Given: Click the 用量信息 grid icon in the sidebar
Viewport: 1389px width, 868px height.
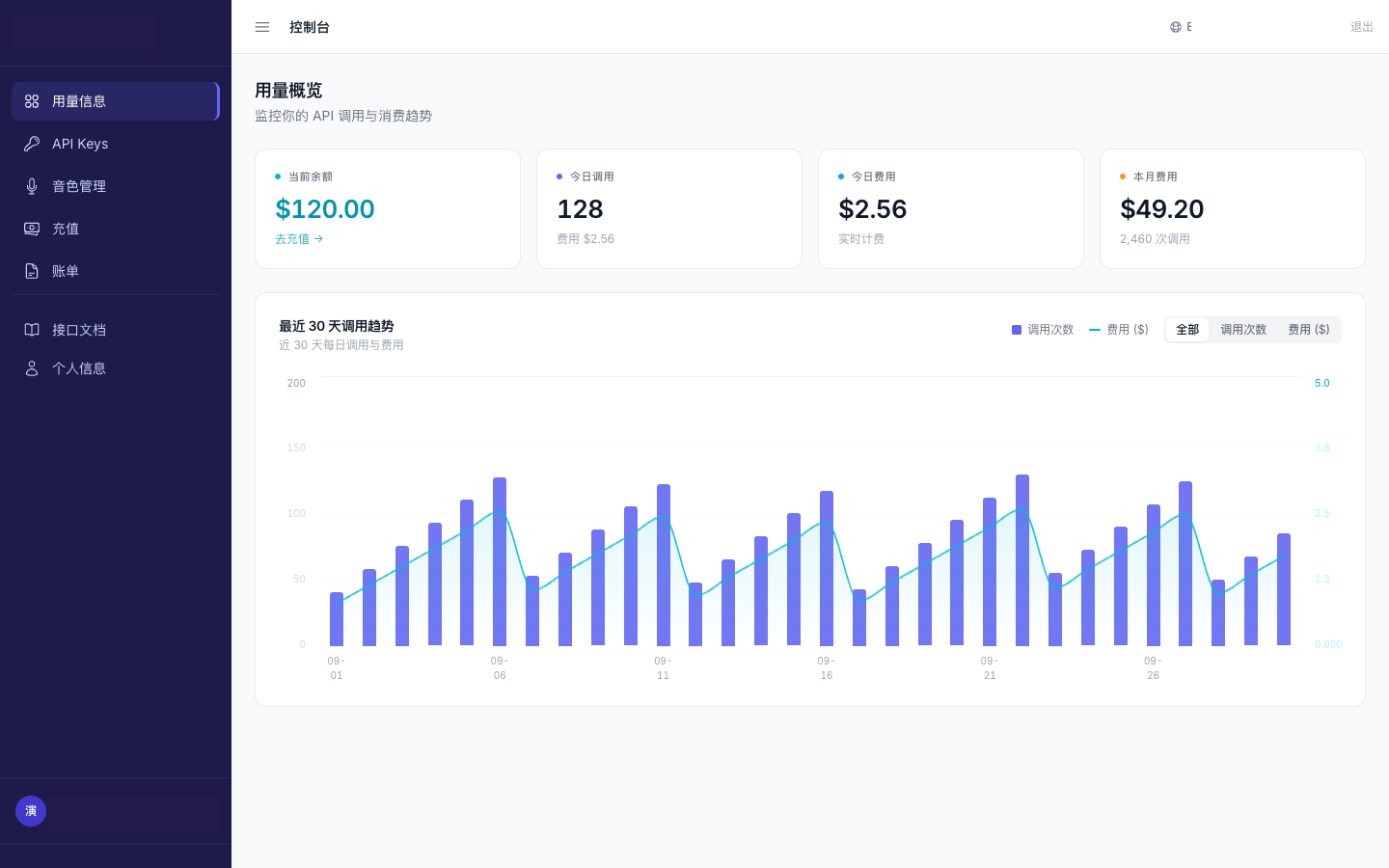Looking at the screenshot, I should pyautogui.click(x=32, y=101).
